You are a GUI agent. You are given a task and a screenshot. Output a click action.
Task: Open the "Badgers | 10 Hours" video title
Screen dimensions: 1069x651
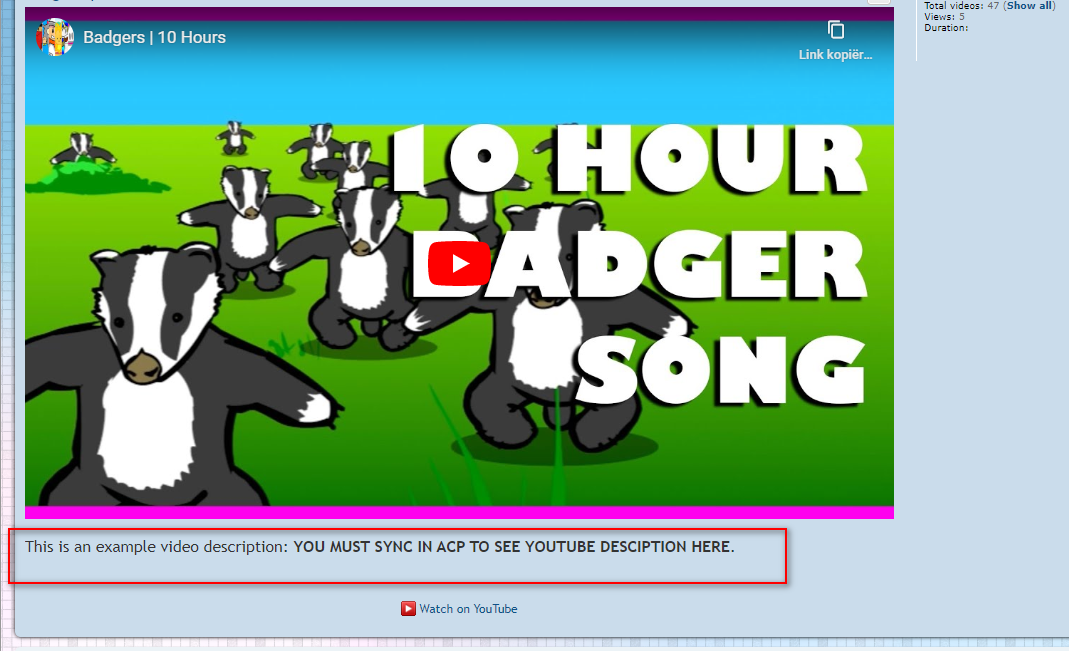154,37
